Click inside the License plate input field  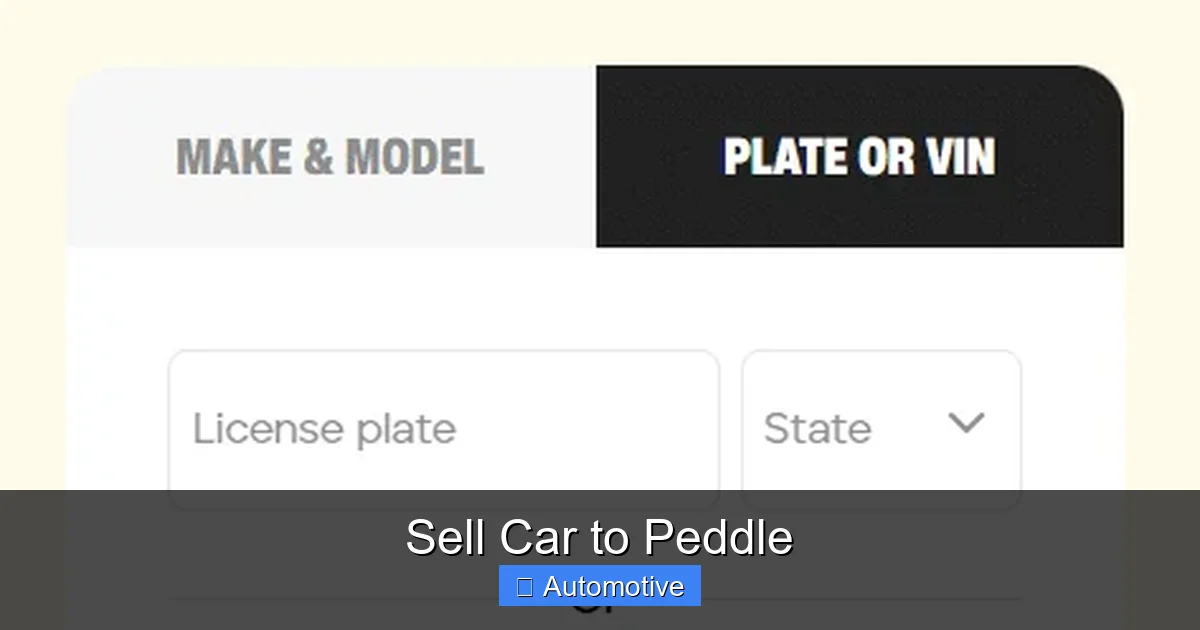443,428
